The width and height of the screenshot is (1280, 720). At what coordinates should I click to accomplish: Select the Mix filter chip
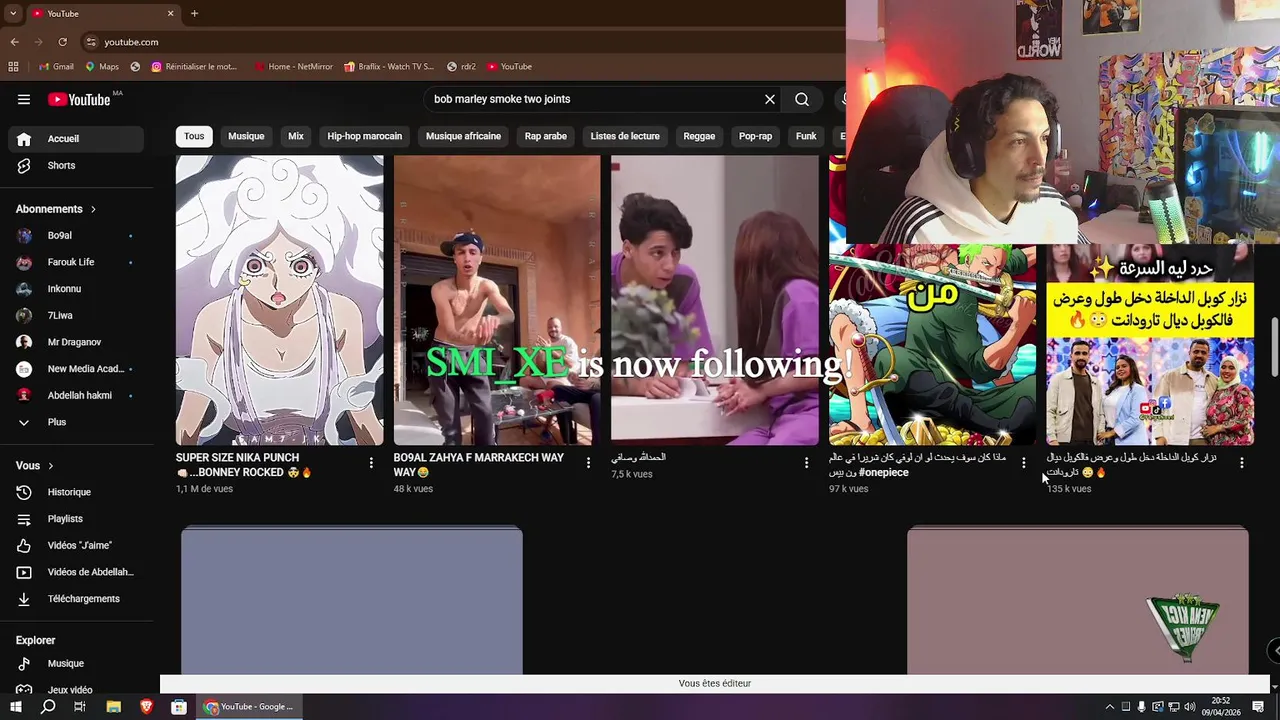pos(296,136)
